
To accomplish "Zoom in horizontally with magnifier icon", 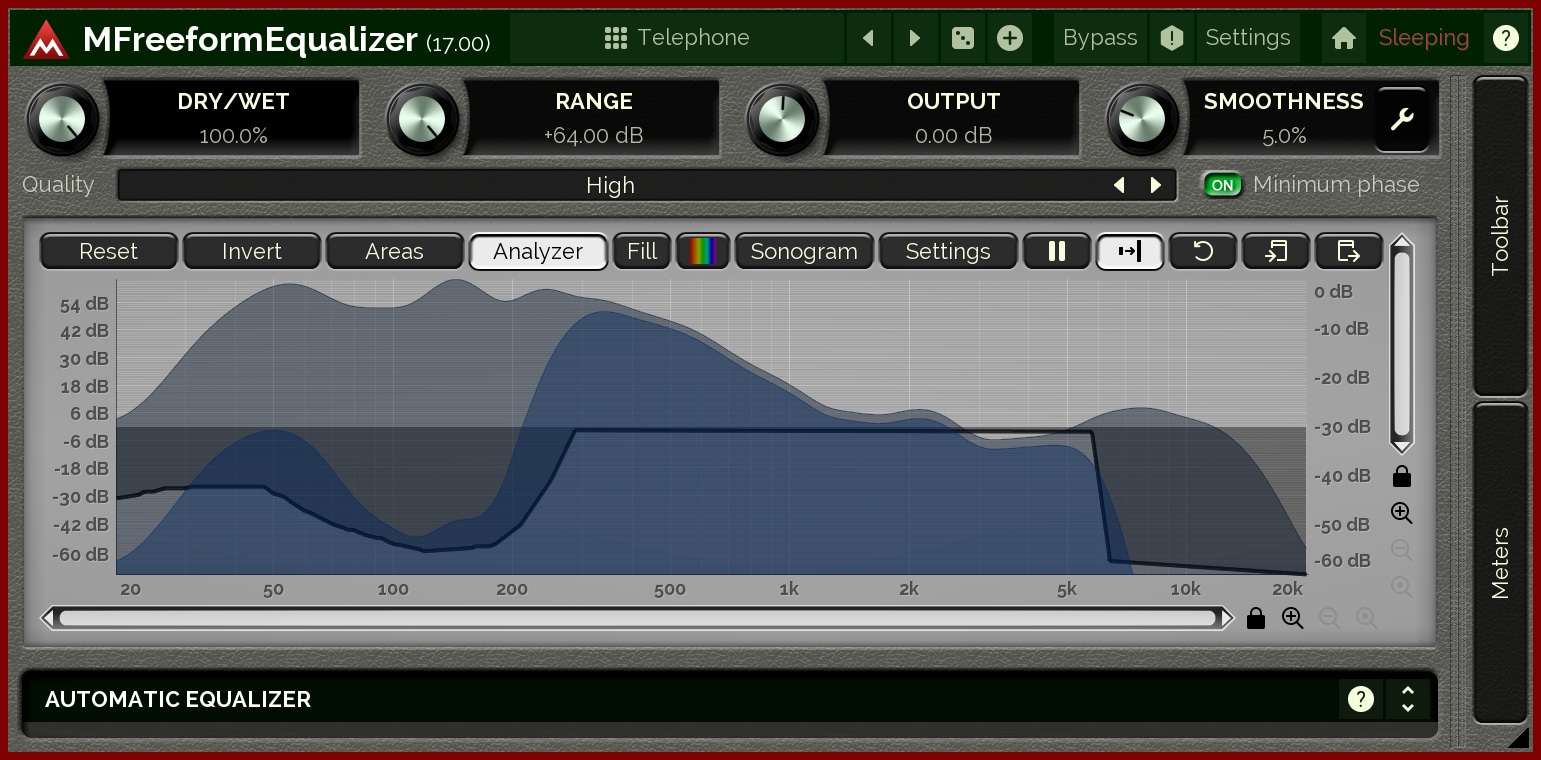I will coord(1292,618).
